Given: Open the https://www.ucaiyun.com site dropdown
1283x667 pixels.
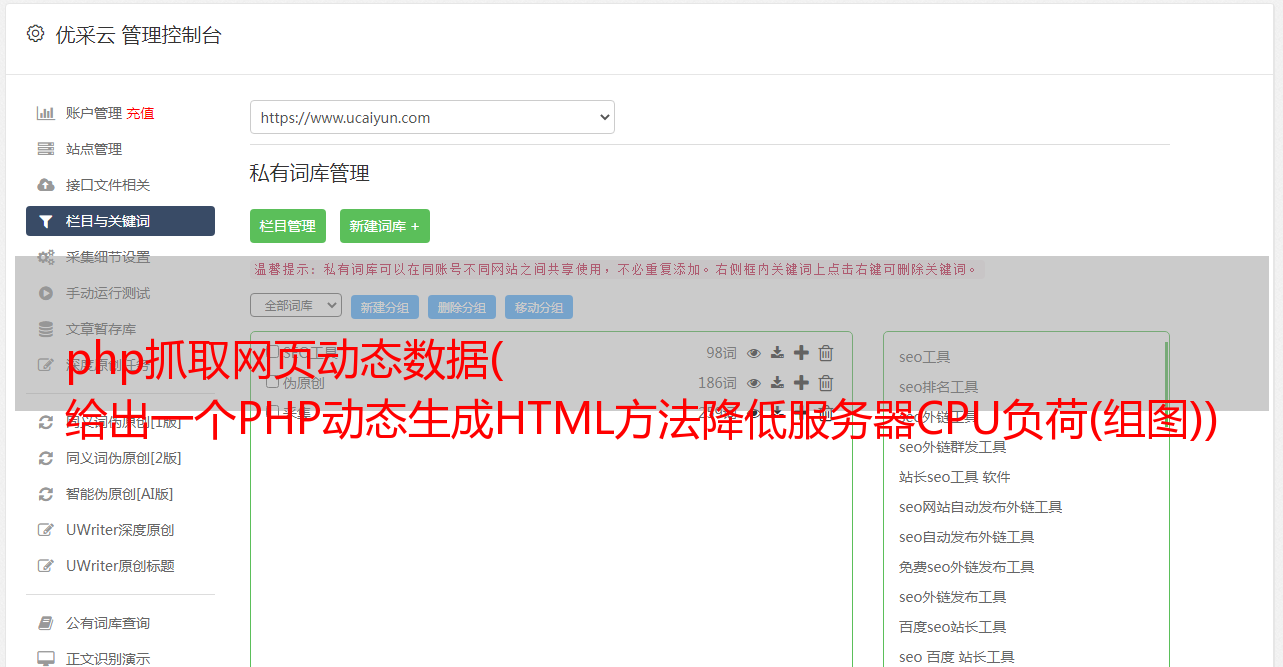Looking at the screenshot, I should 432,117.
